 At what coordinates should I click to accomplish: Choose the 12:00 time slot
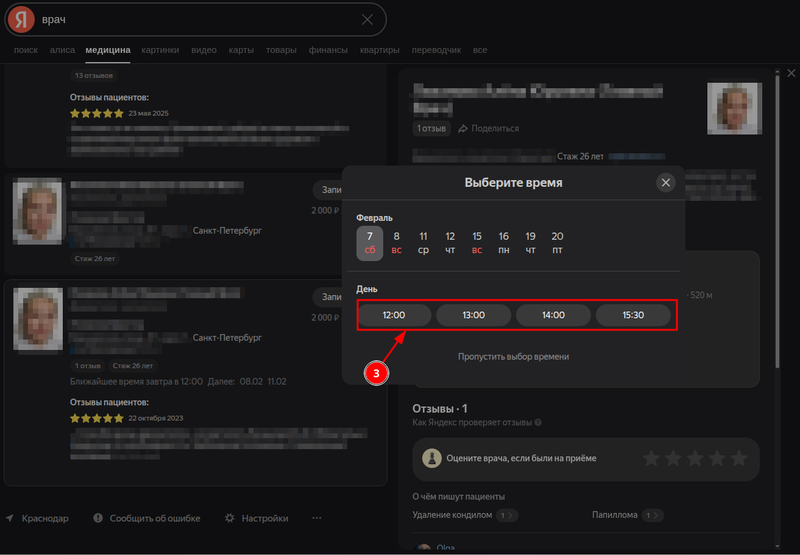(394, 315)
